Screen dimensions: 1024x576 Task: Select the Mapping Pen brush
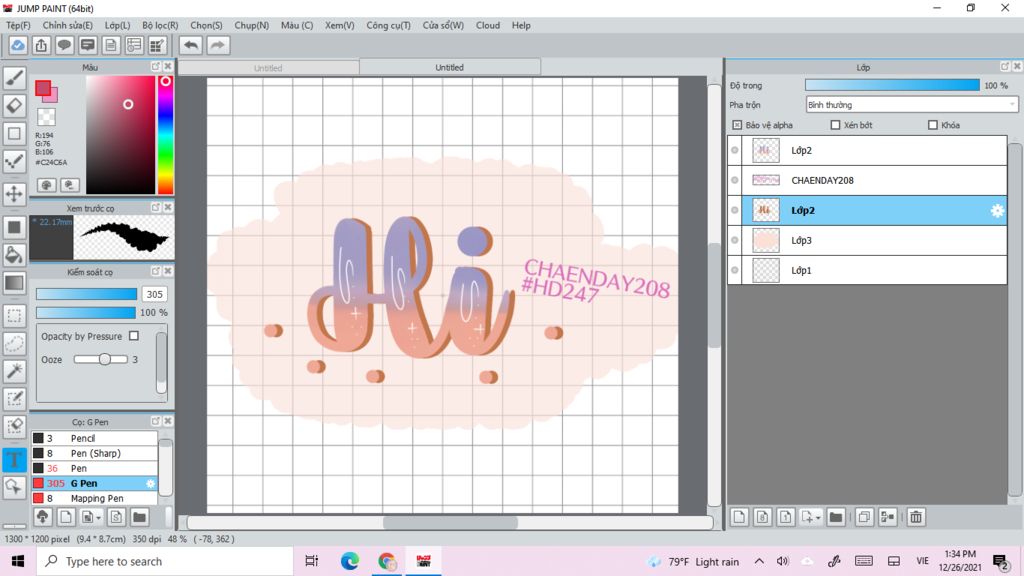tap(95, 498)
